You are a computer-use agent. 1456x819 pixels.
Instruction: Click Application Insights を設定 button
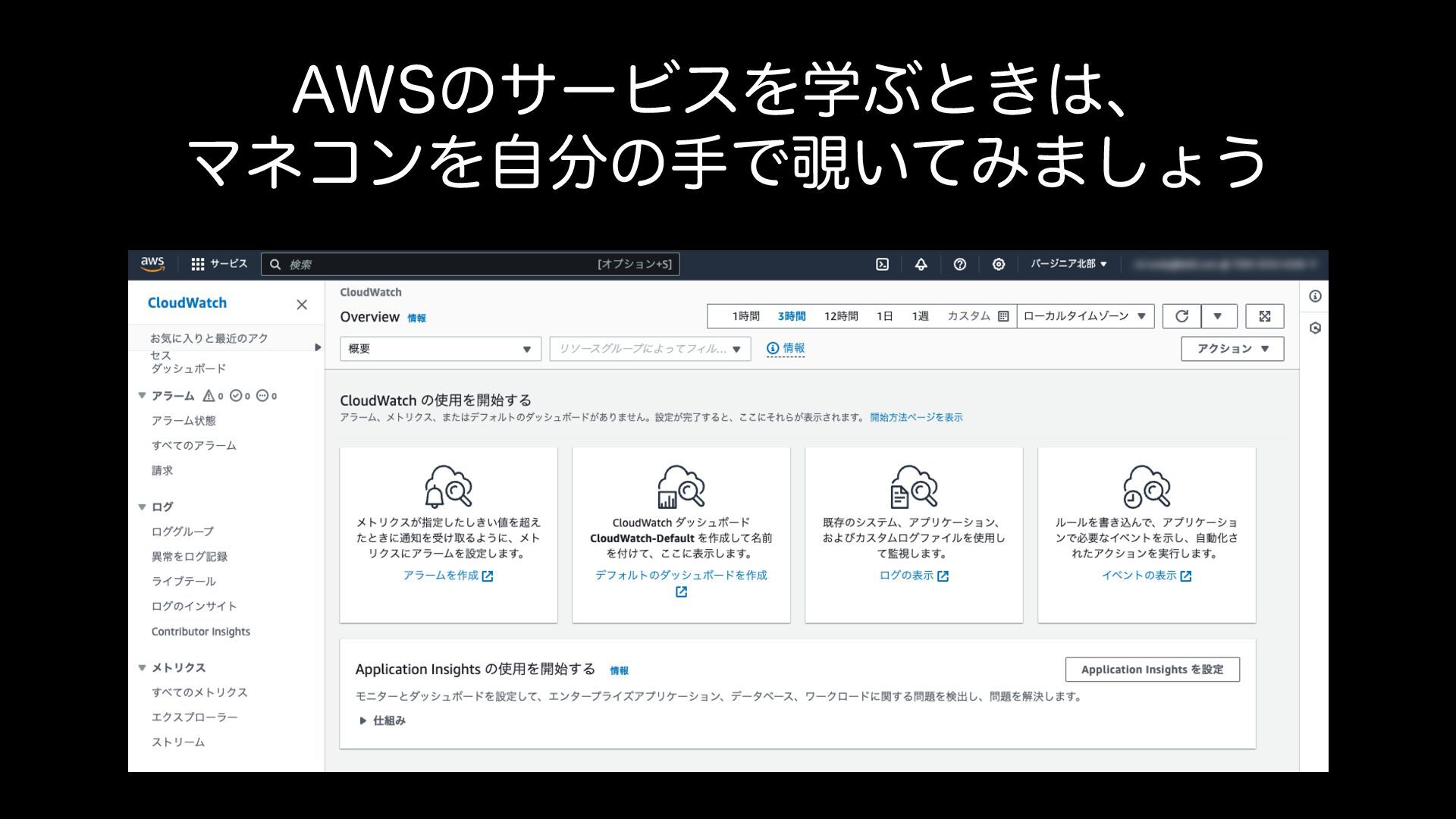coord(1152,670)
